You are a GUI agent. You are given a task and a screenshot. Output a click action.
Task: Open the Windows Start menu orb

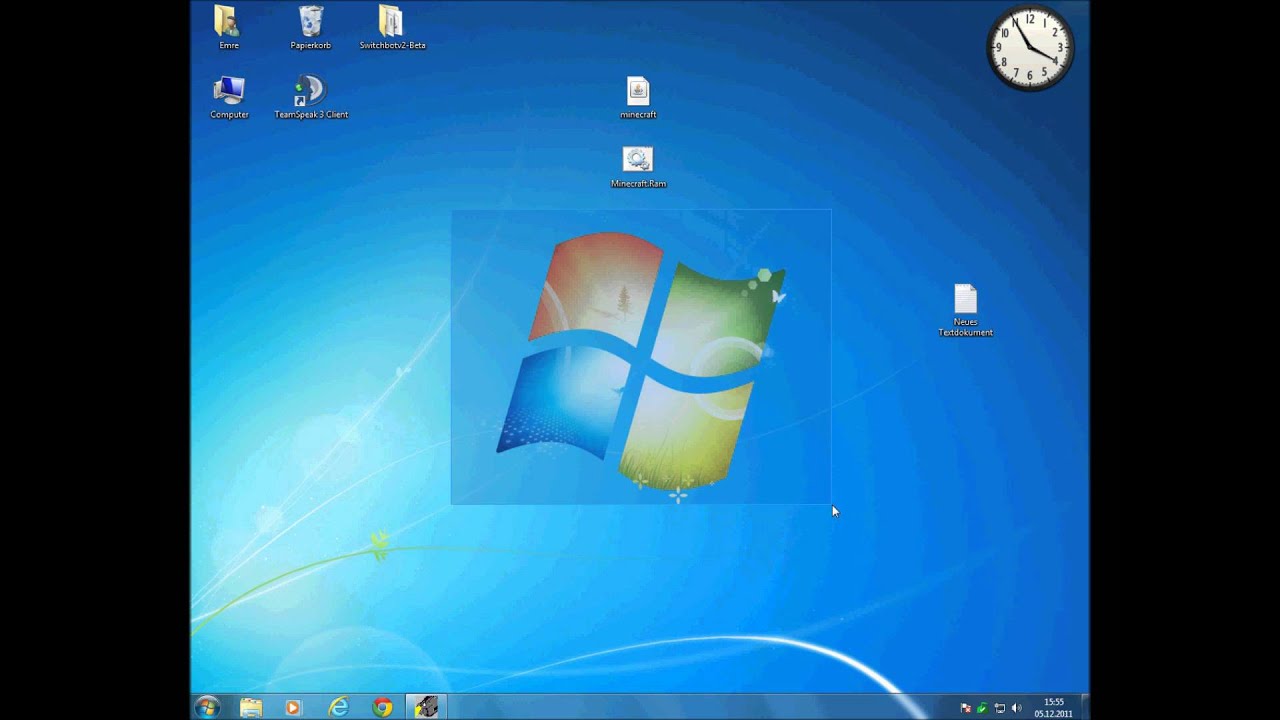[x=208, y=707]
